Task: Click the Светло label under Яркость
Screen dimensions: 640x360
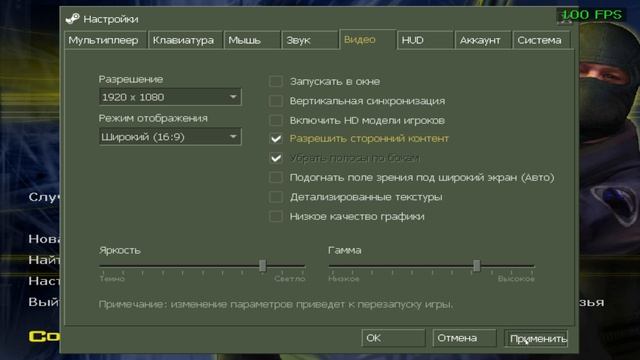Action: 290,279
